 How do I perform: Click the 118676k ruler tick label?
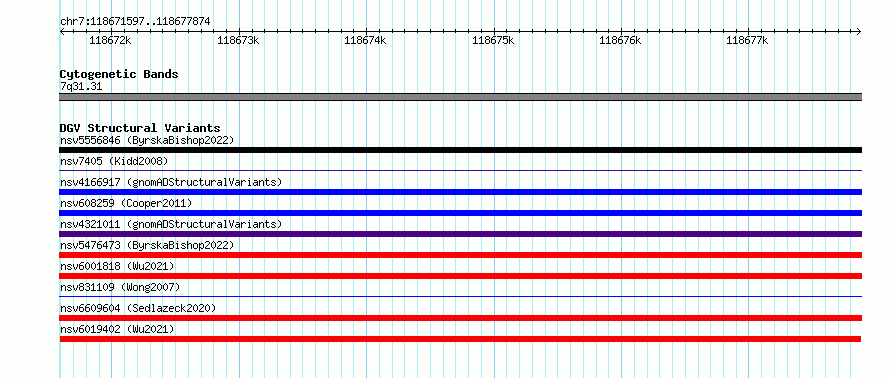[620, 40]
